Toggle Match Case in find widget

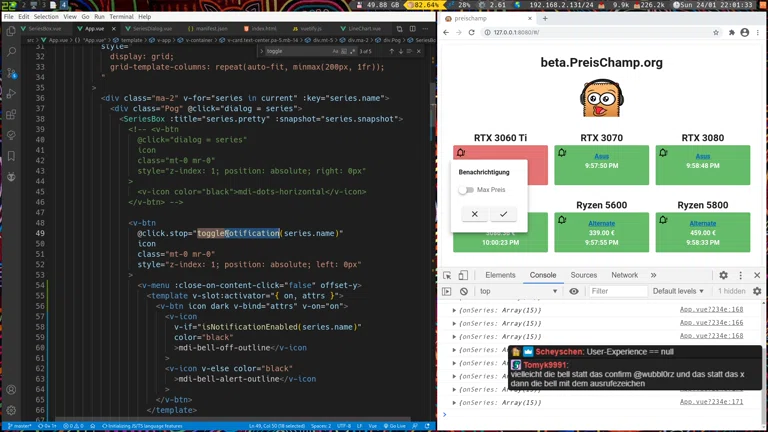click(x=336, y=51)
